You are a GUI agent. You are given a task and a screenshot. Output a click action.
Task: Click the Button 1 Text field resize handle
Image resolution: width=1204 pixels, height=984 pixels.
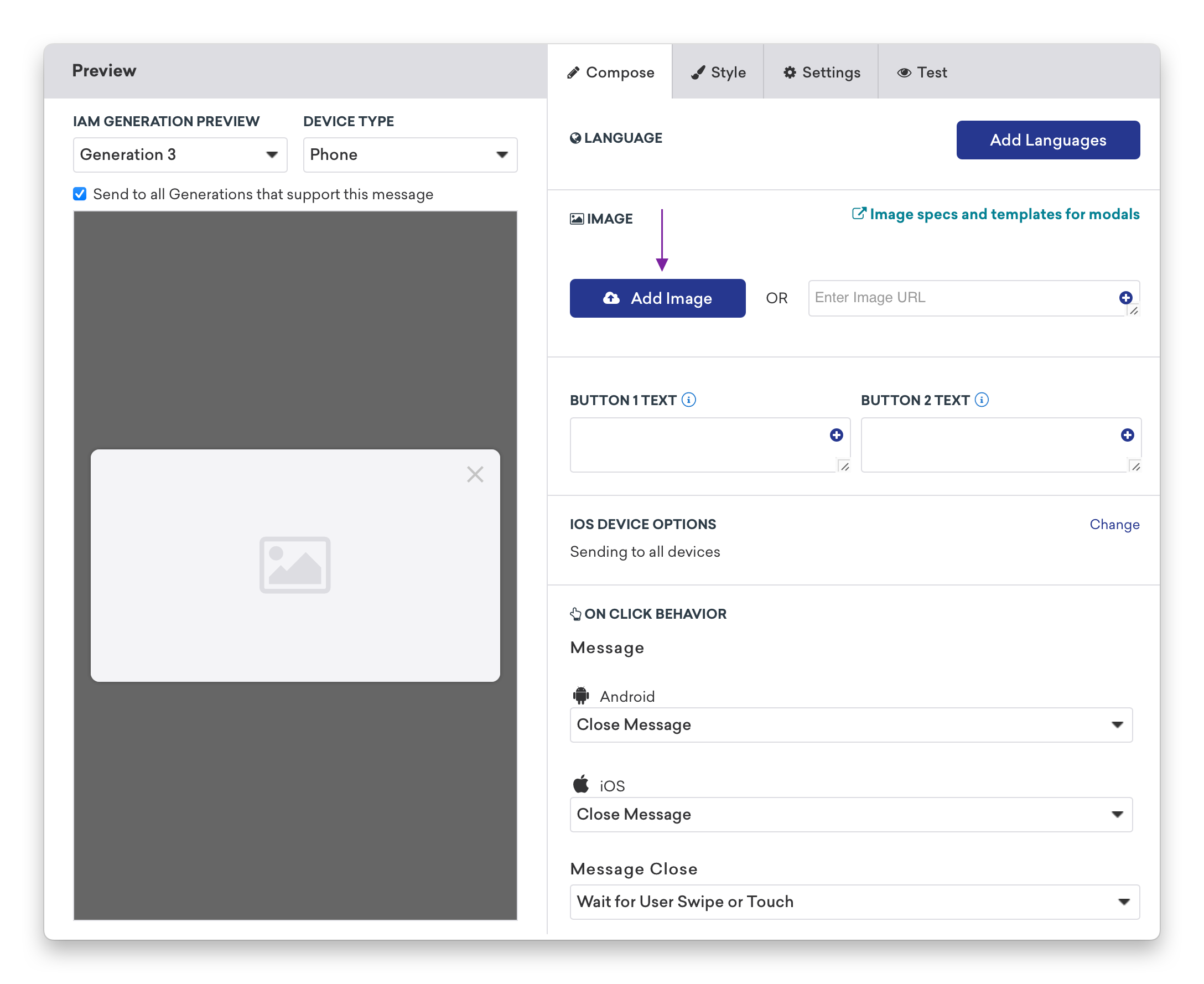(844, 467)
